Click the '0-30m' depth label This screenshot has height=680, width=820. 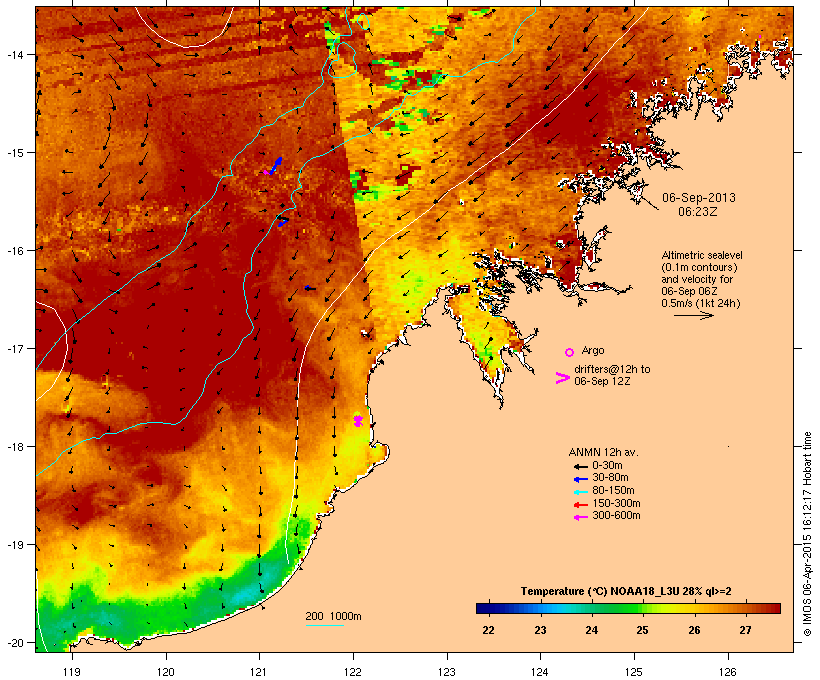click(607, 466)
